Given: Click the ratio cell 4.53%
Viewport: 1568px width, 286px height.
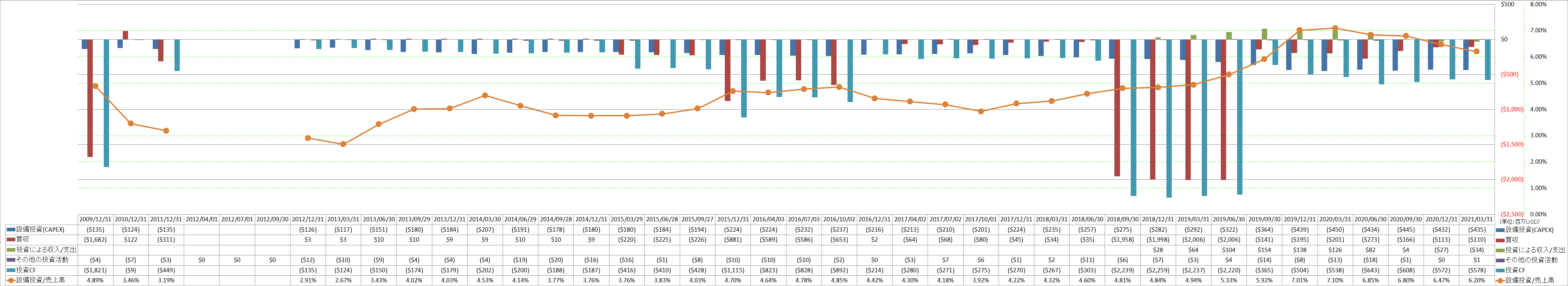Looking at the screenshot, I should pyautogui.click(x=485, y=281).
